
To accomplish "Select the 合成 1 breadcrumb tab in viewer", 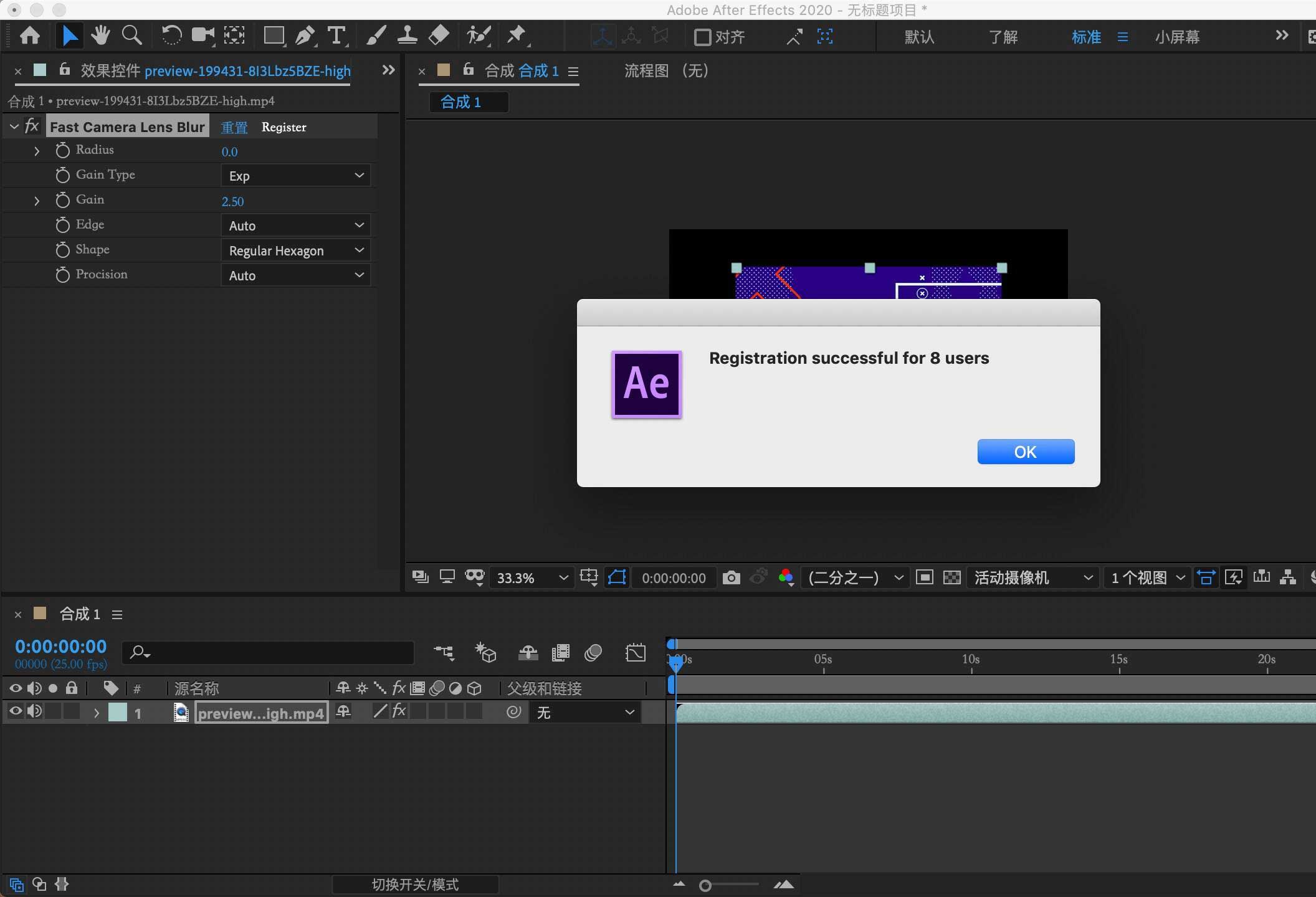I will pos(468,102).
